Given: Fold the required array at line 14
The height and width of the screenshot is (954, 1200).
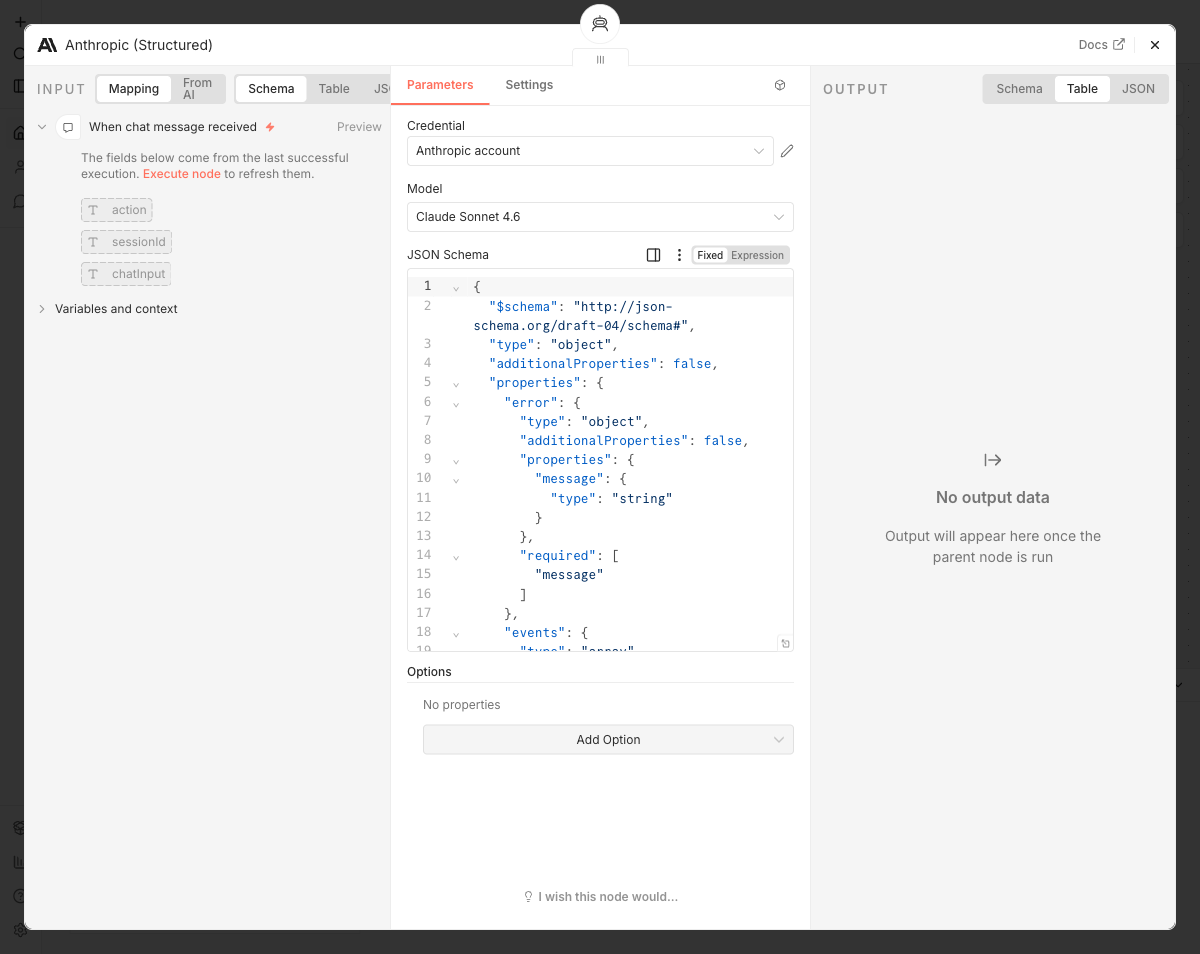Looking at the screenshot, I should 456,556.
